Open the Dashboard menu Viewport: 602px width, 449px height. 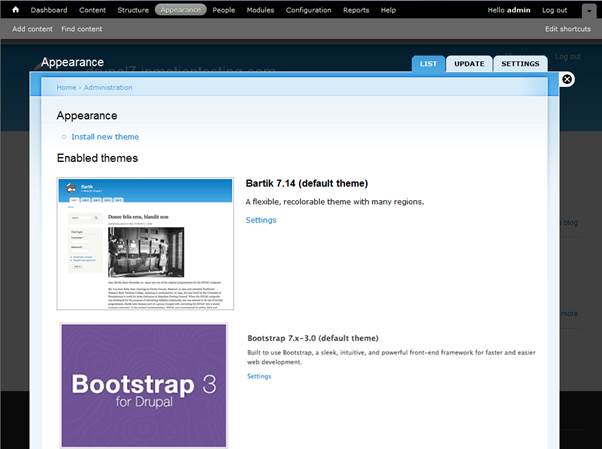(49, 10)
